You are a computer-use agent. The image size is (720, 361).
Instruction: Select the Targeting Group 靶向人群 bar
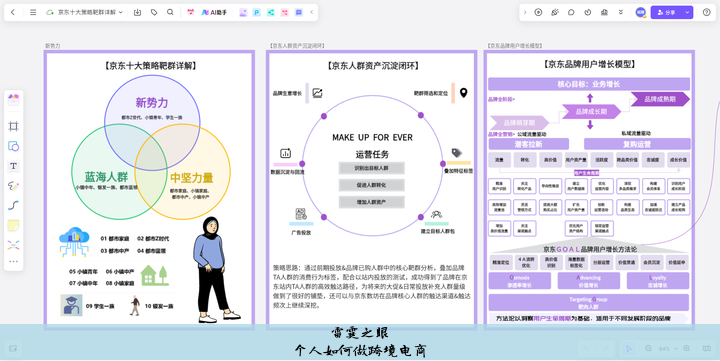point(589,303)
